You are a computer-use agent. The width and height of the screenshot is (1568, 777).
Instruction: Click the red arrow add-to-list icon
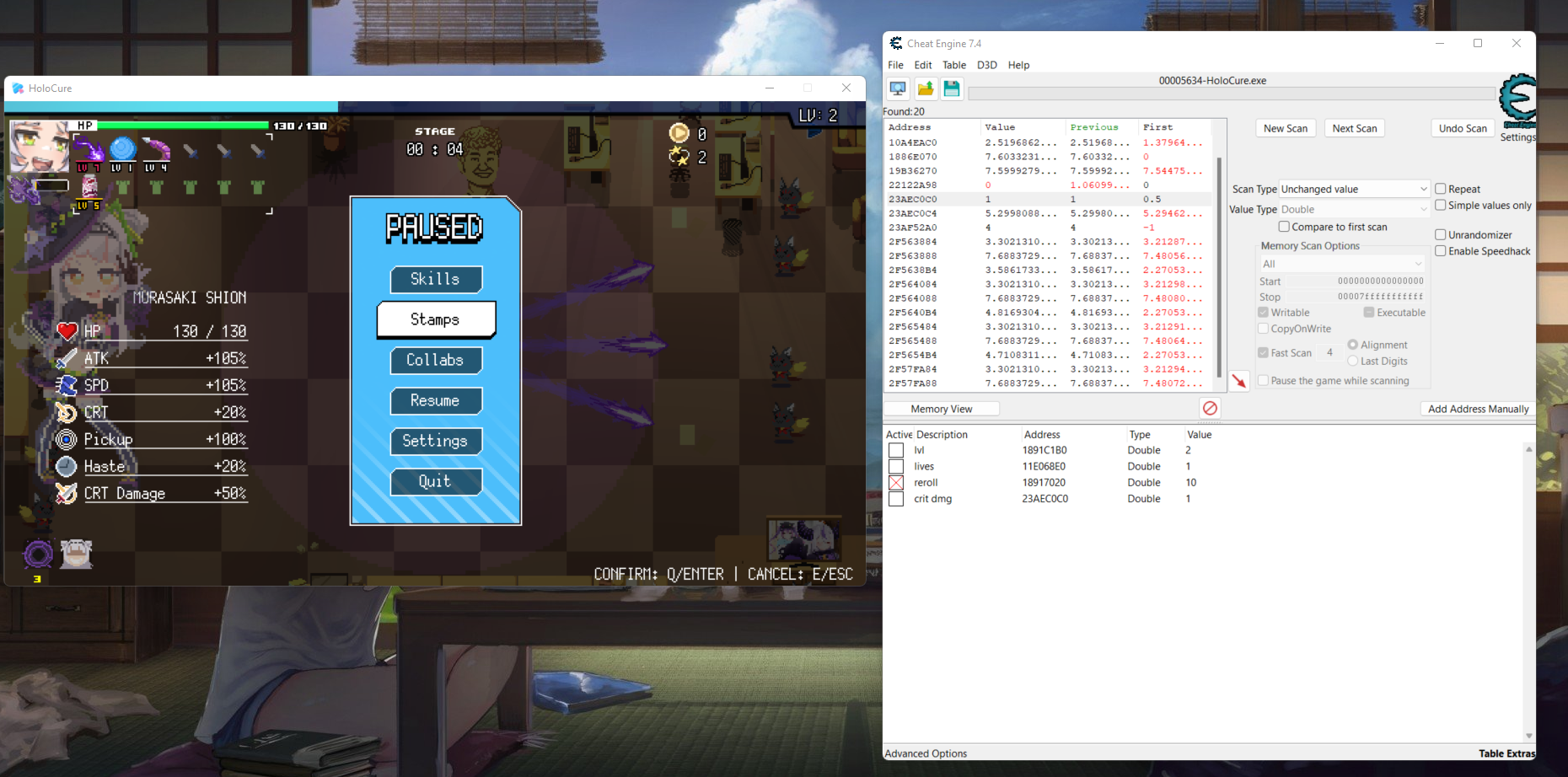click(x=1239, y=381)
